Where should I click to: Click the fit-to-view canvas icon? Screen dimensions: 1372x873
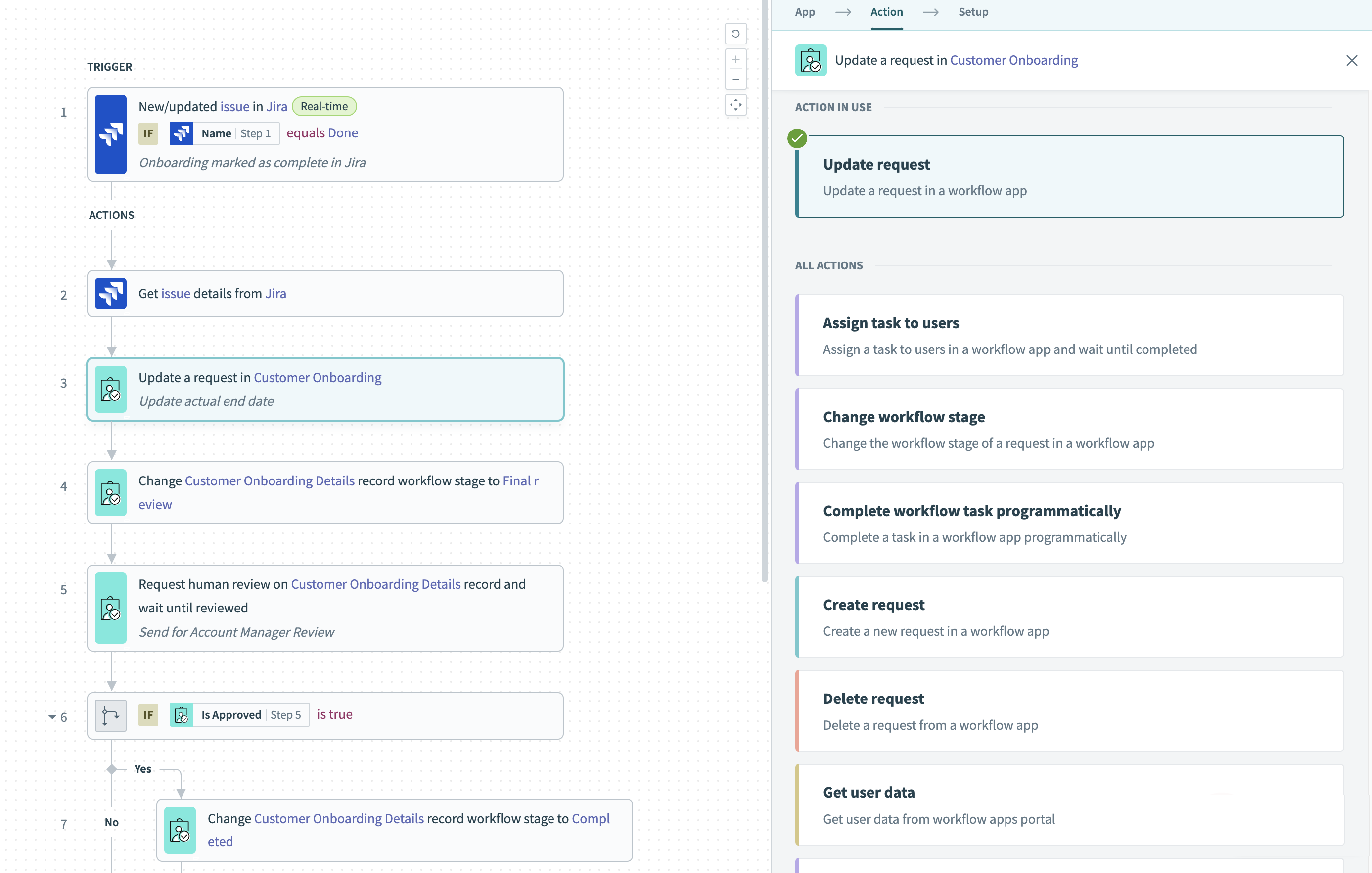click(x=735, y=105)
